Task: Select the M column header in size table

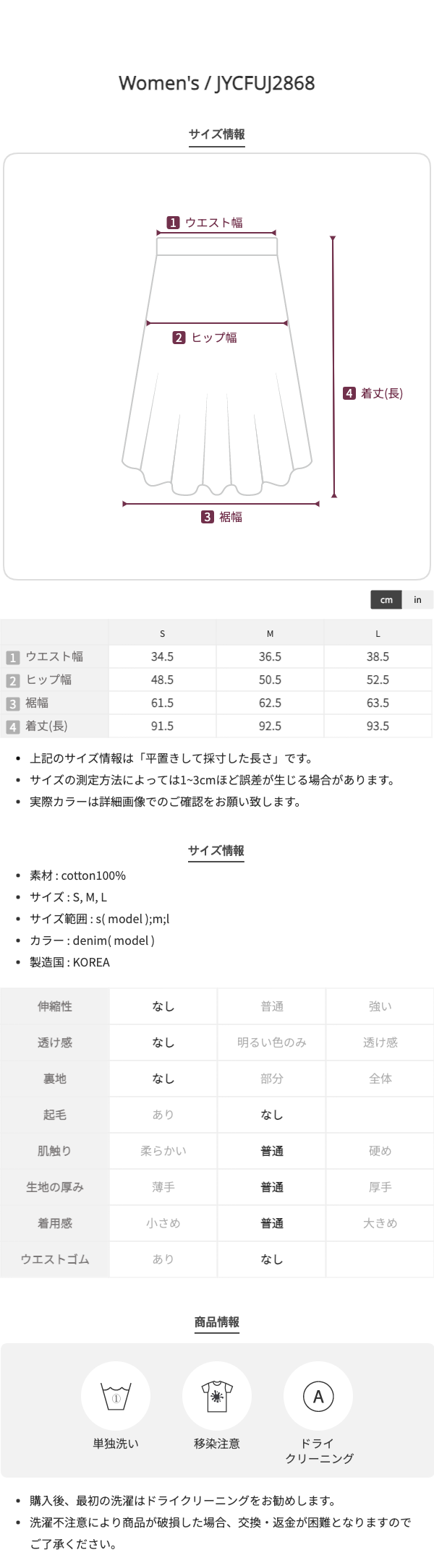Action: (x=270, y=633)
